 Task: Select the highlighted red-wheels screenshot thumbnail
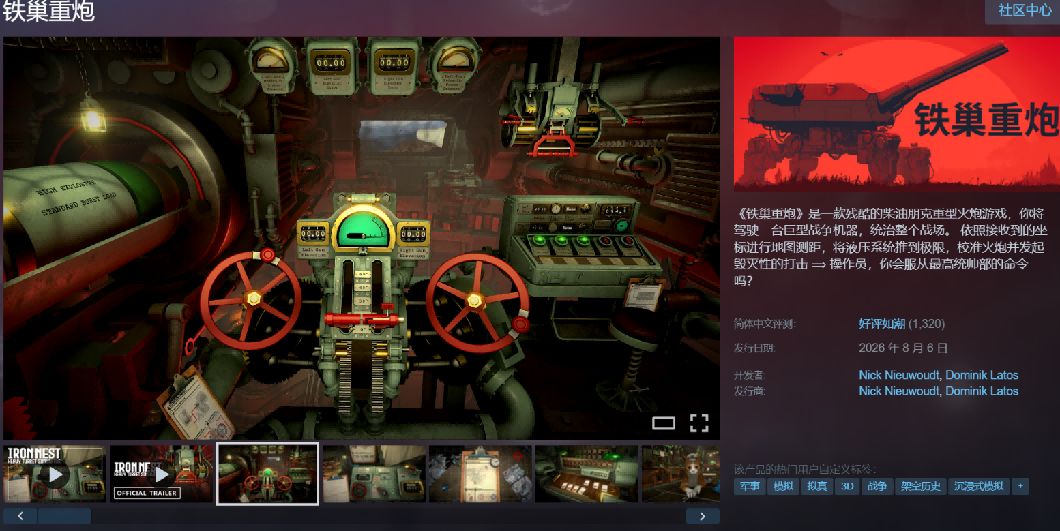tap(267, 474)
